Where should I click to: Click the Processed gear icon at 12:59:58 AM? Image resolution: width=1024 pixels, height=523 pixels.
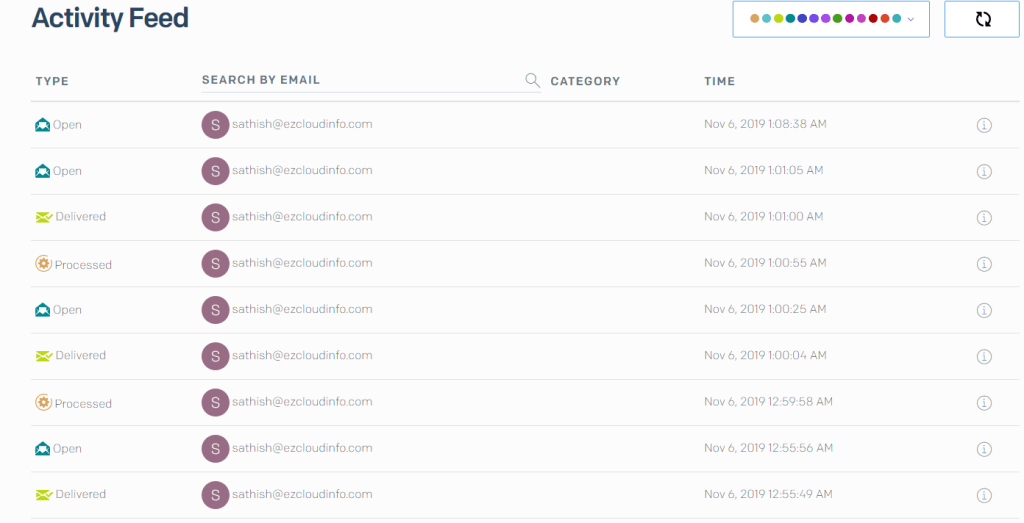point(43,403)
